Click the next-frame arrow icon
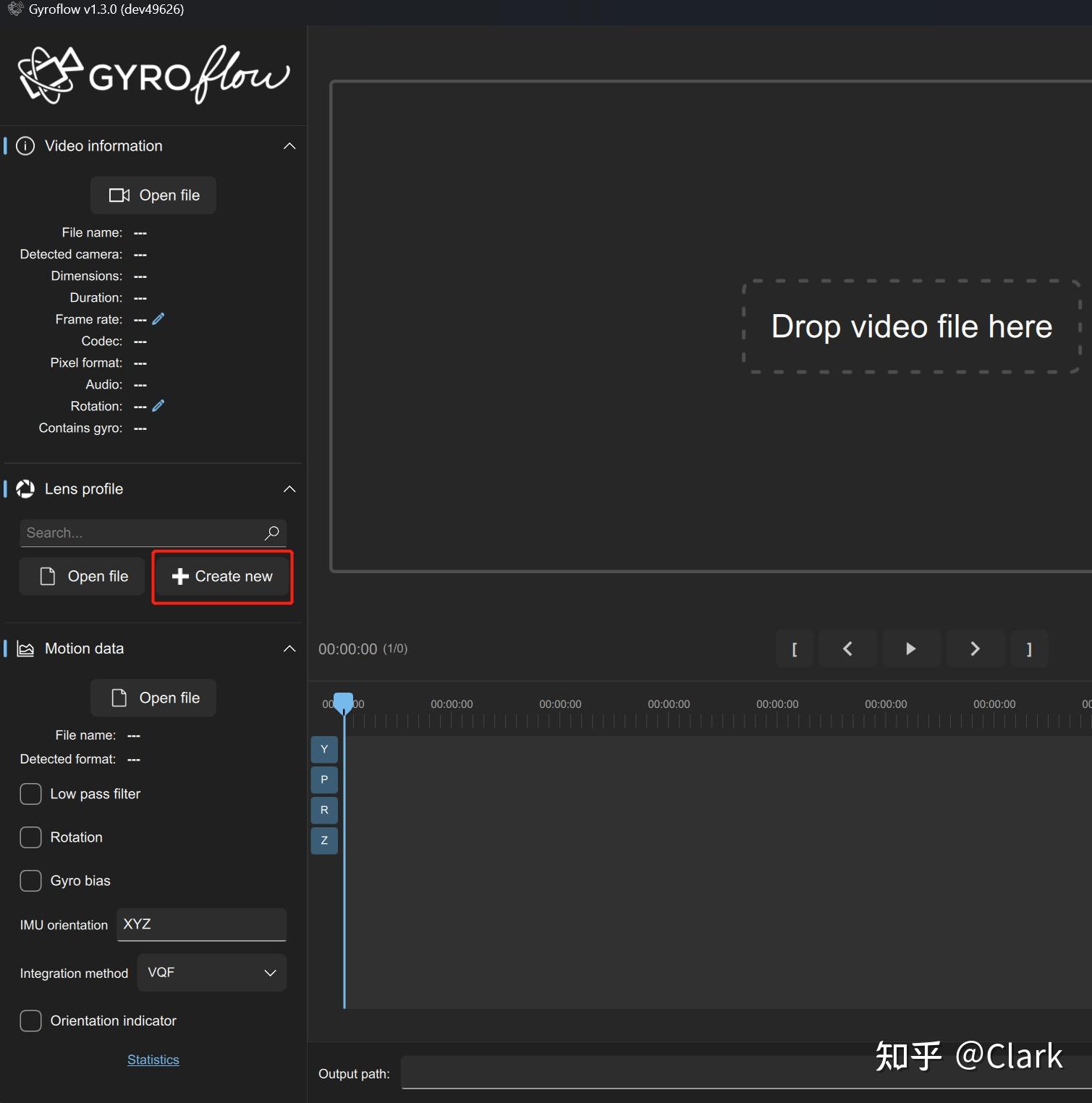Image resolution: width=1092 pixels, height=1103 pixels. (975, 648)
